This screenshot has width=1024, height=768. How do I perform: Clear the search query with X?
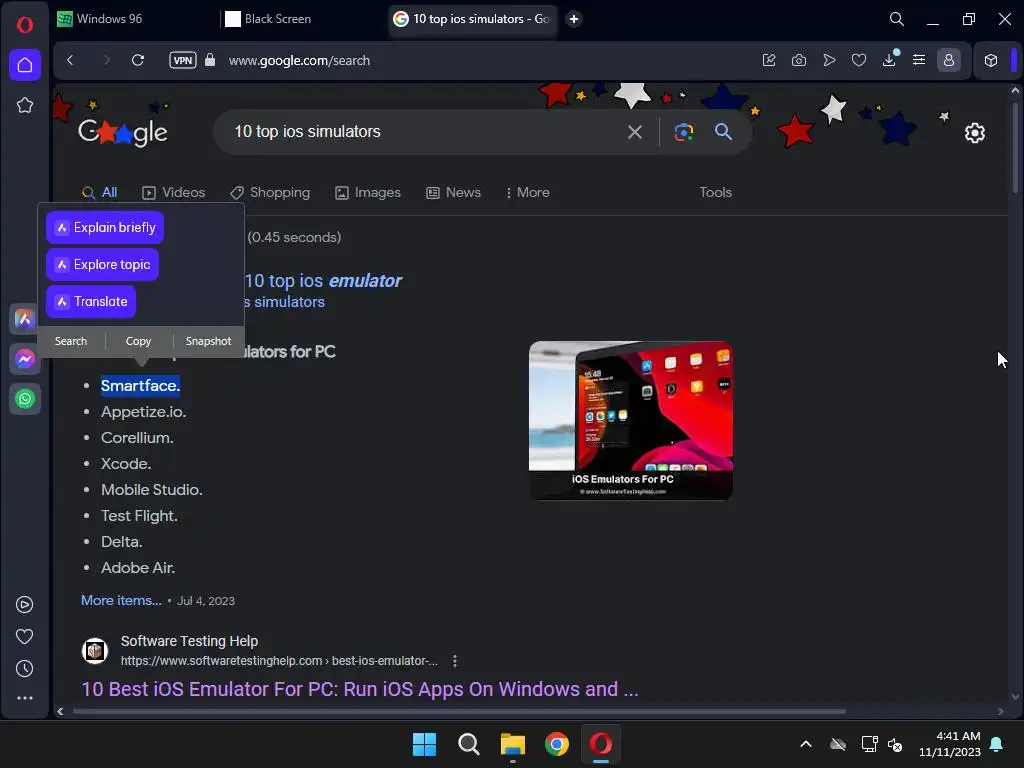(634, 132)
